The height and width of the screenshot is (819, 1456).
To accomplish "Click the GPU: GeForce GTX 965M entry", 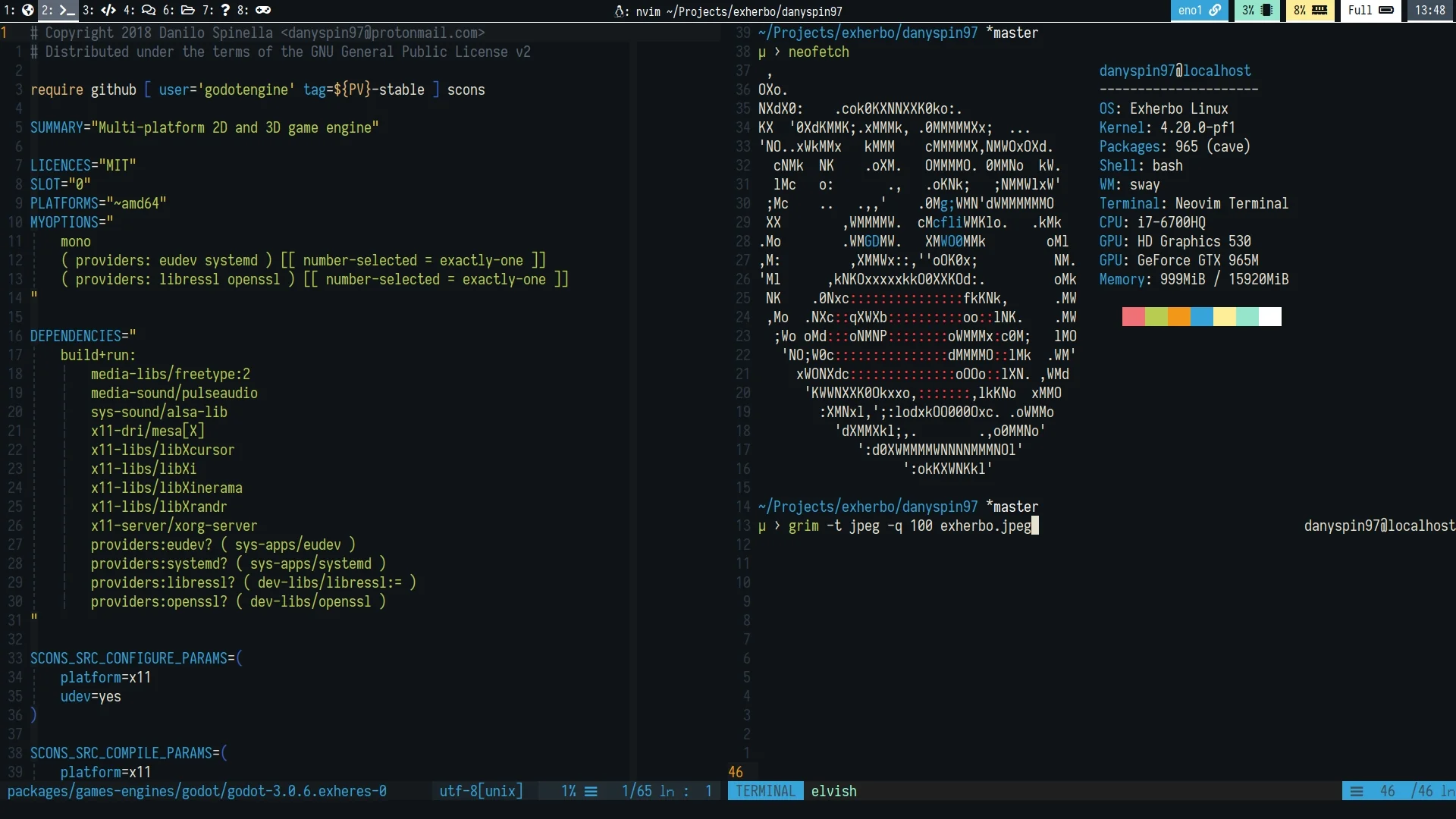I will coord(1179,260).
